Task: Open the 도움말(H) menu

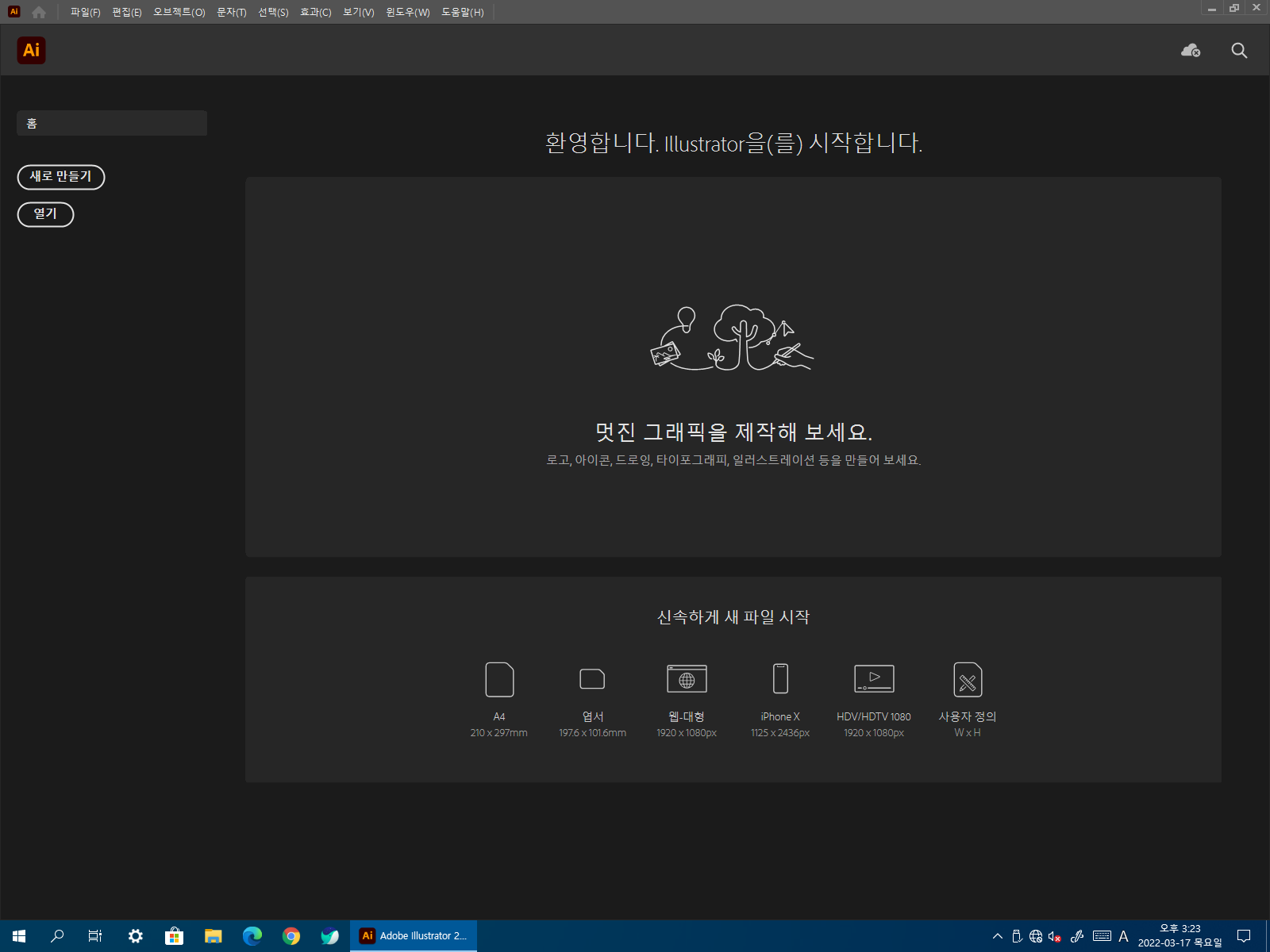Action: pyautogui.click(x=463, y=12)
